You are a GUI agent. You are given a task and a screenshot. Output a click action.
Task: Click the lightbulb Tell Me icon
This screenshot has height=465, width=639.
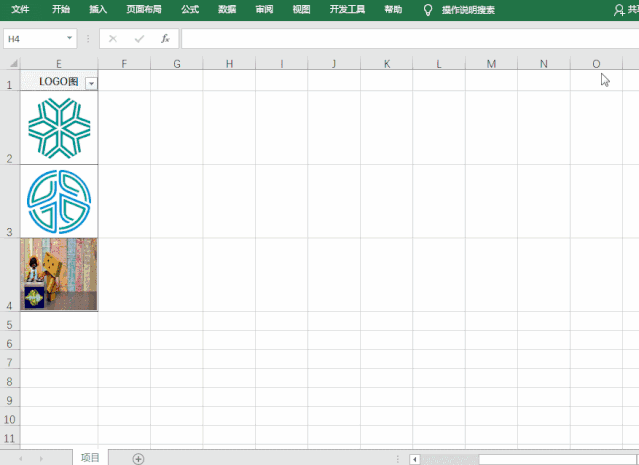[428, 9]
